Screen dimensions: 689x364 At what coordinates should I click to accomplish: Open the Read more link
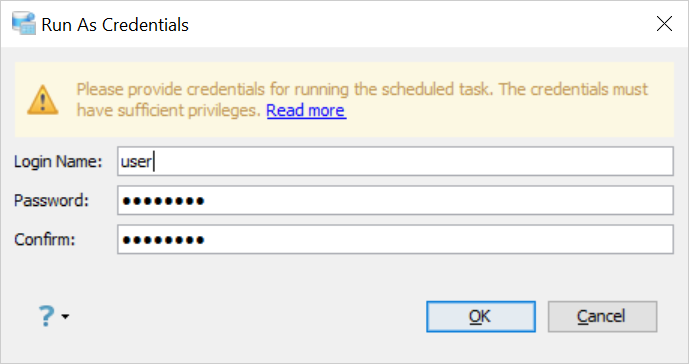pos(306,110)
